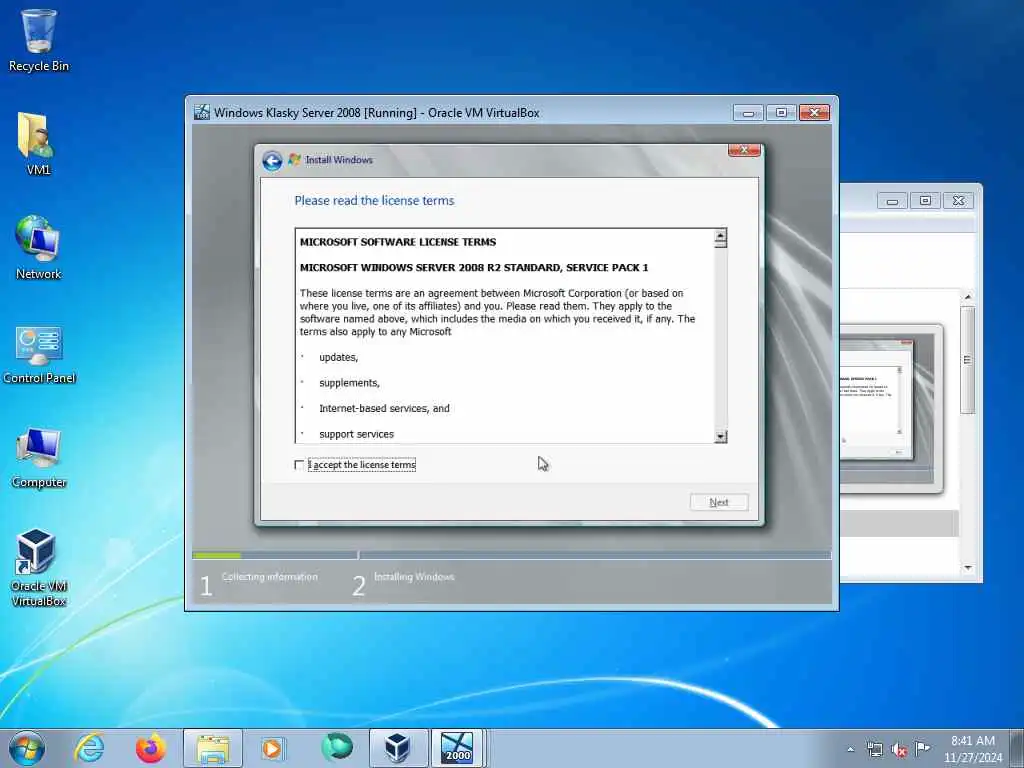The width and height of the screenshot is (1024, 768).
Task: Minimize the Windows Klasky Server 2008 VirtualBox window
Action: (x=748, y=113)
